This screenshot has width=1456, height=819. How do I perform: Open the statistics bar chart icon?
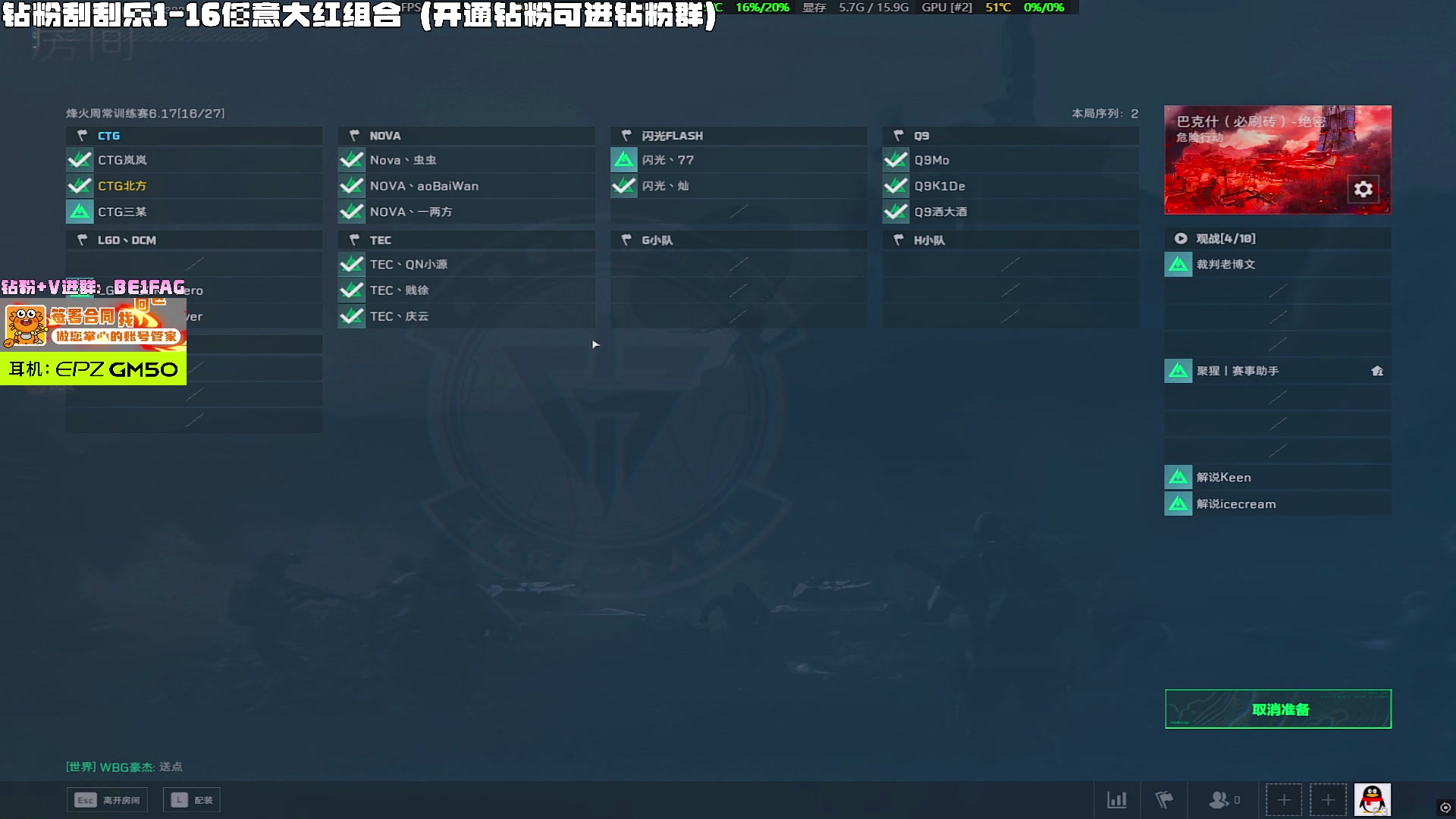pos(1117,799)
